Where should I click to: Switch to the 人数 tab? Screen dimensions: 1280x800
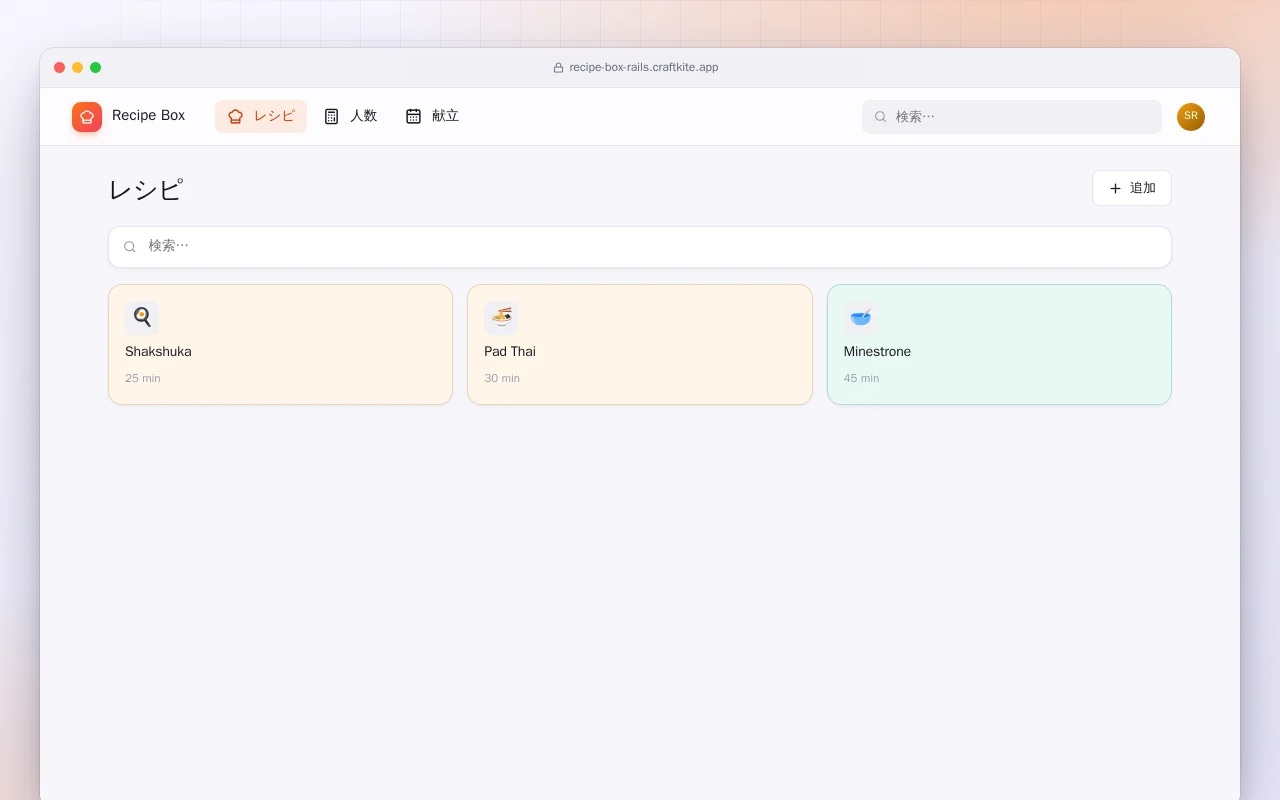350,116
